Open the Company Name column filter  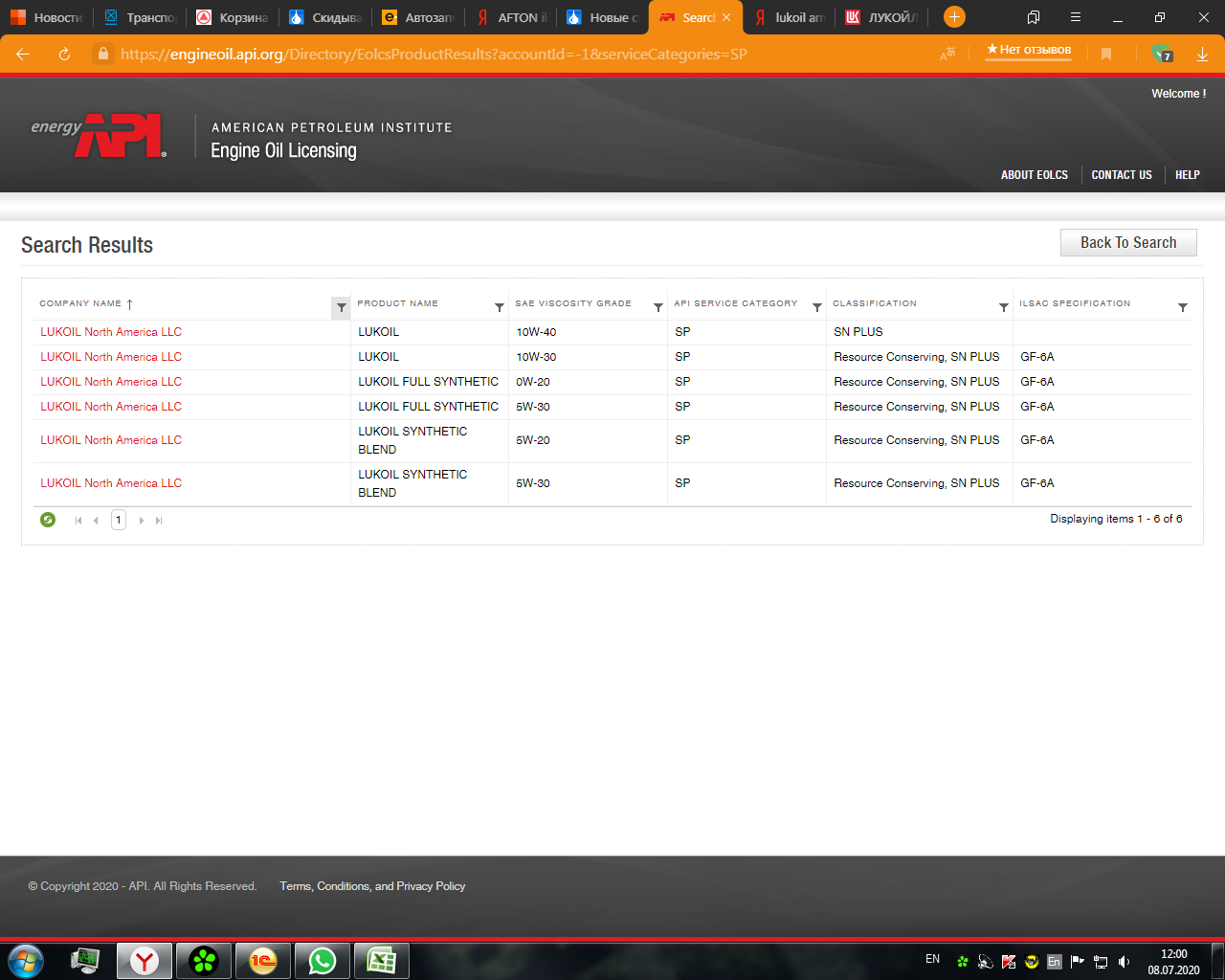(x=342, y=307)
